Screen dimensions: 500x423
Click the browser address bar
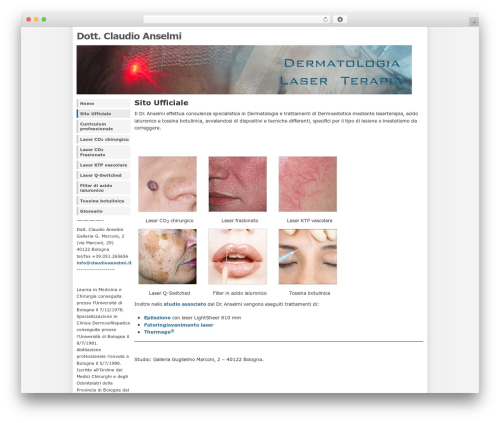click(x=236, y=20)
